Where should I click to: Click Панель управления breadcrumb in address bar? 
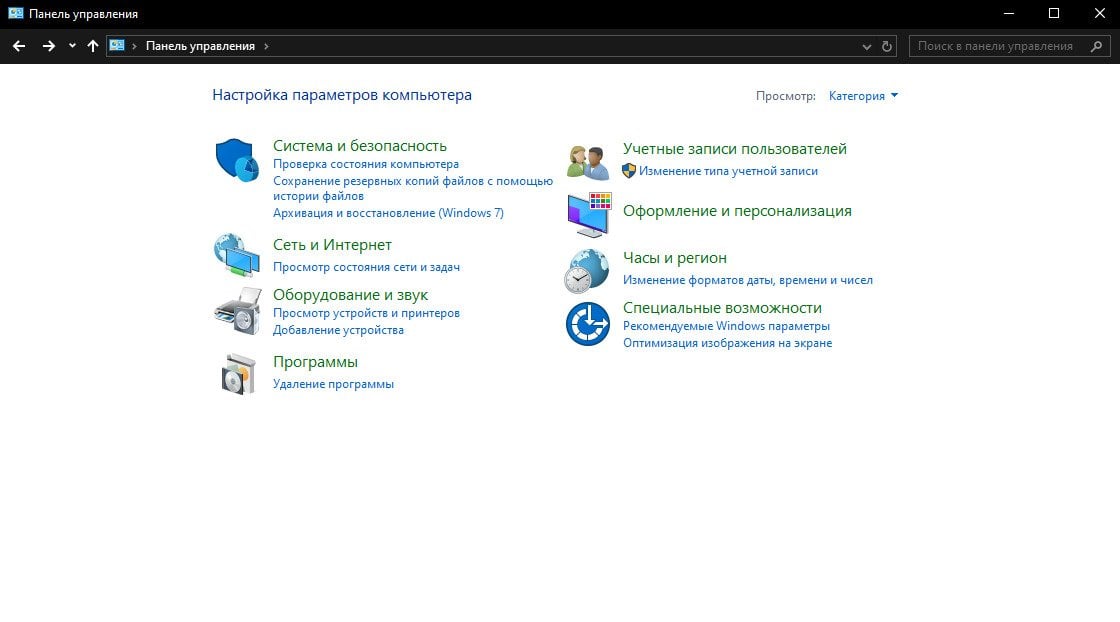pos(200,46)
